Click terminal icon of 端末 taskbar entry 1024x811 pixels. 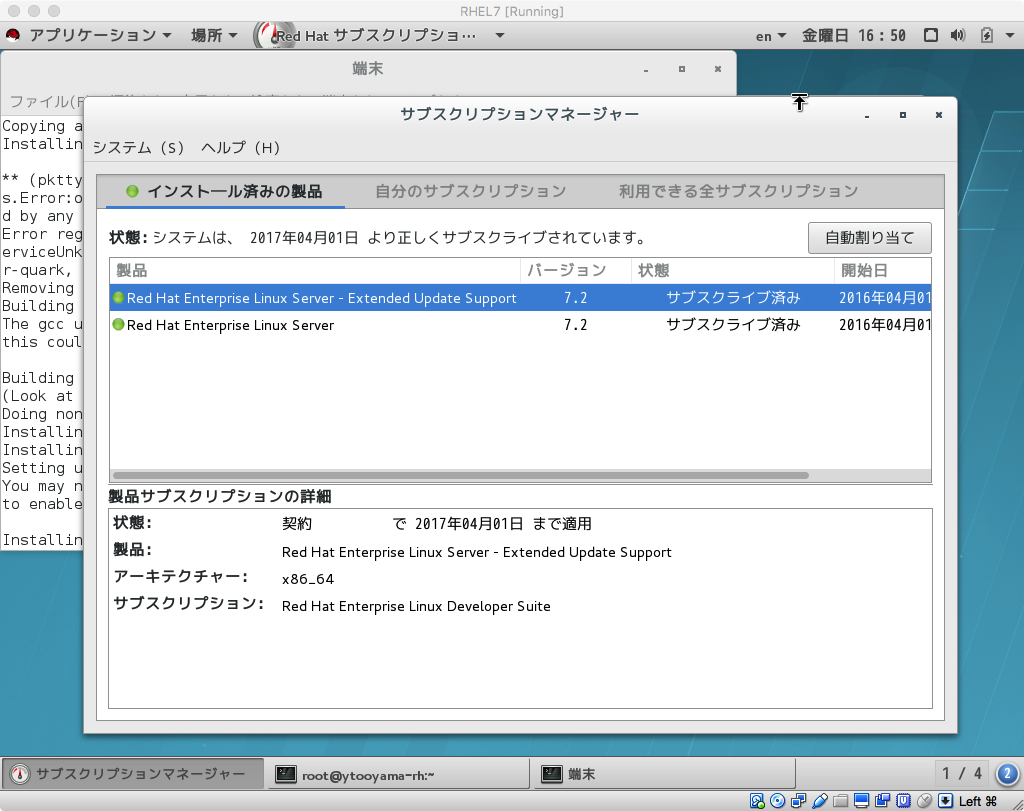coord(552,774)
